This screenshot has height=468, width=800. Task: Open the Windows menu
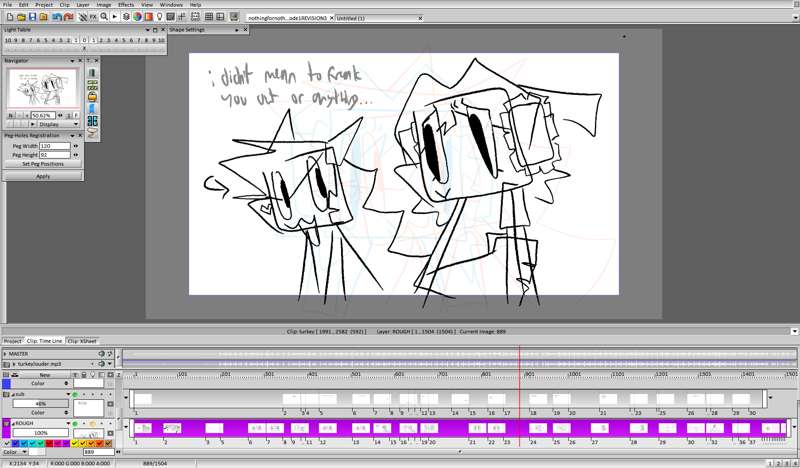tap(171, 5)
